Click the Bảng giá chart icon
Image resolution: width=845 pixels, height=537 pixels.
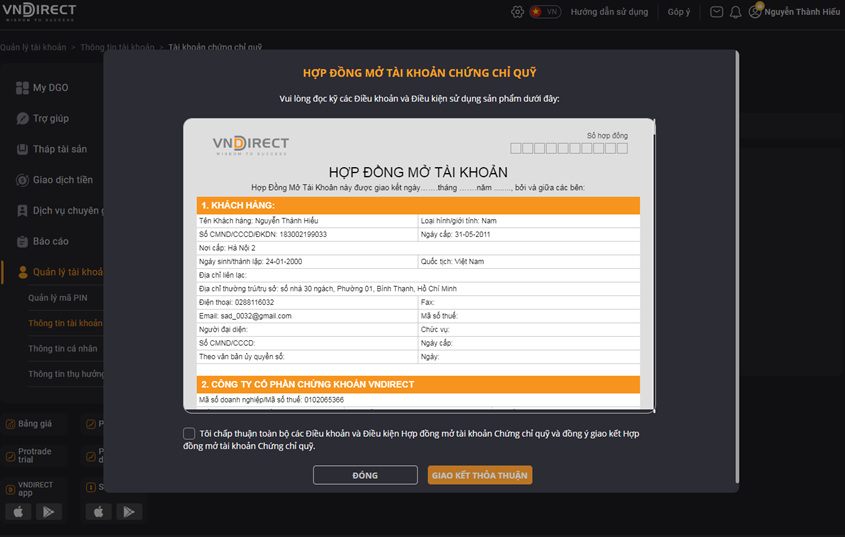click(10, 424)
